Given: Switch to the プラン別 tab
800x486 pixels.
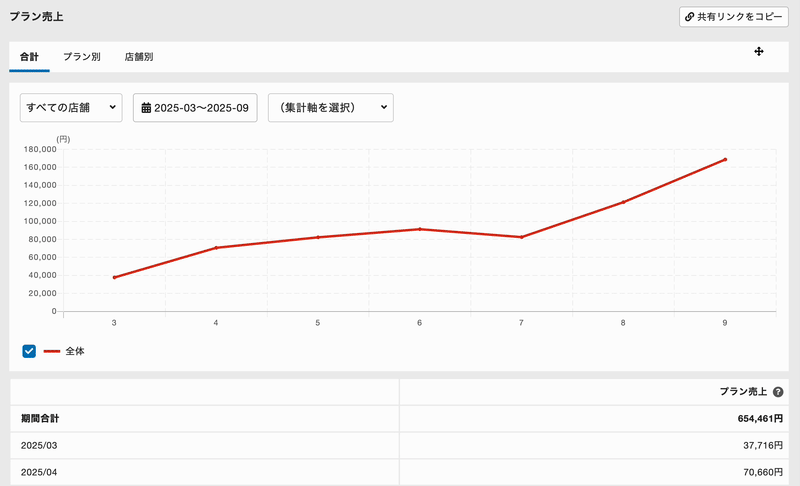Looking at the screenshot, I should pyautogui.click(x=81, y=57).
